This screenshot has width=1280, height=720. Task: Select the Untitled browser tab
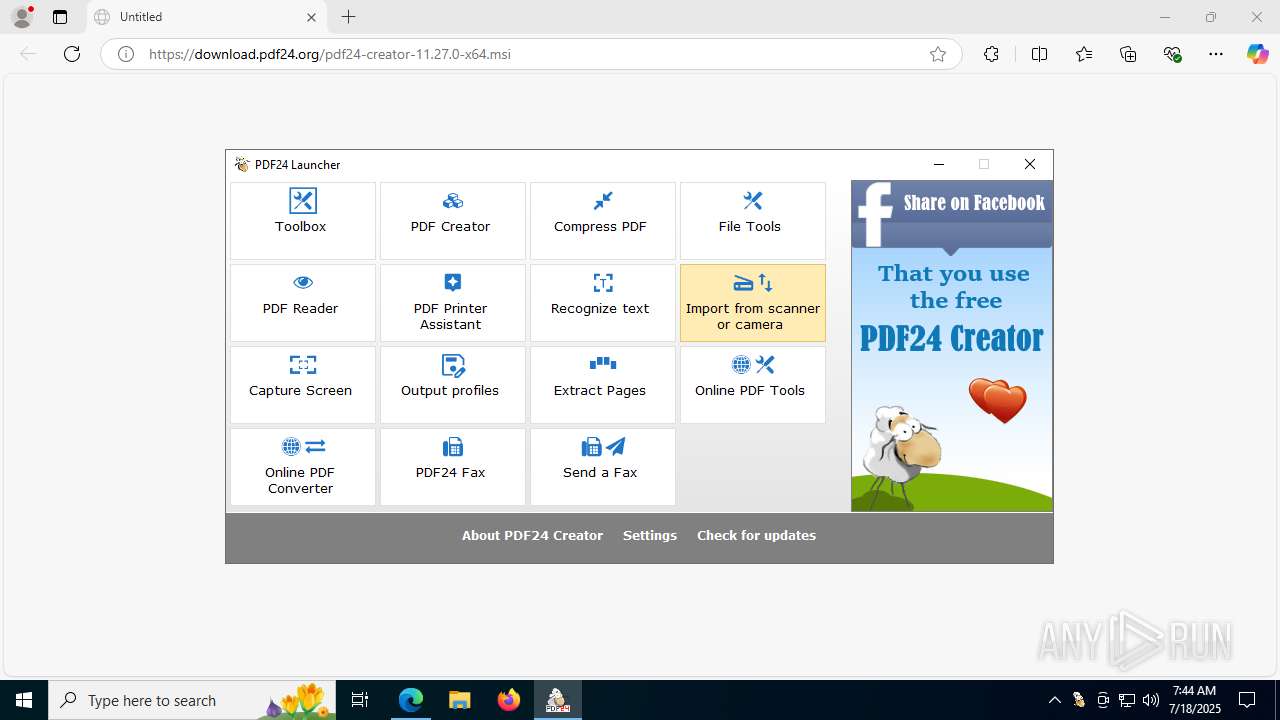click(x=206, y=17)
